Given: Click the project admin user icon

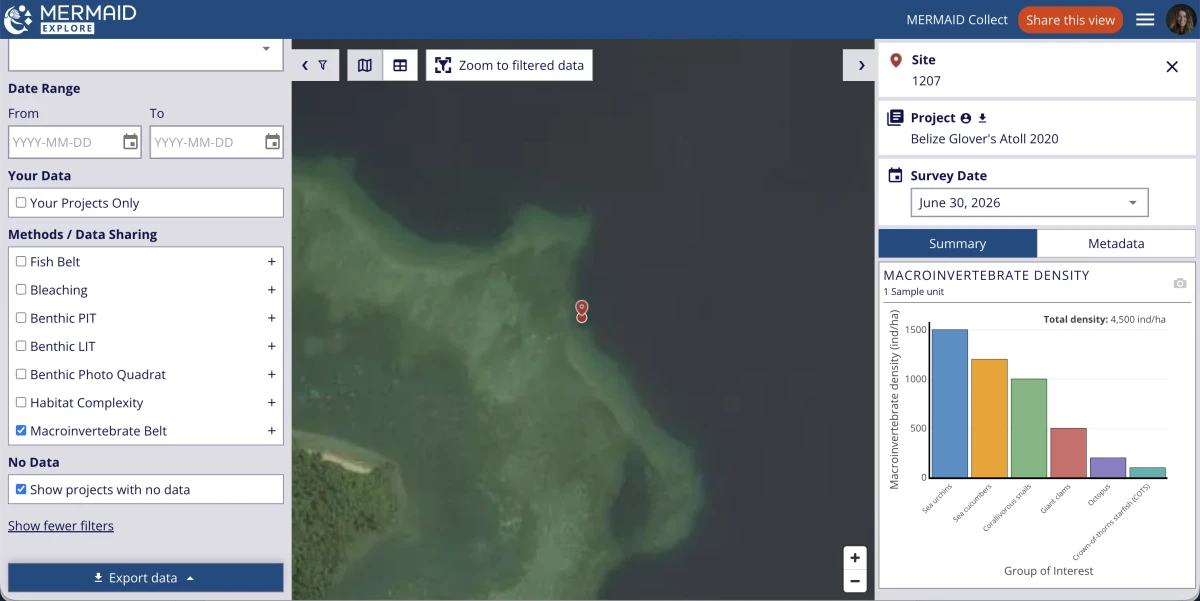Looking at the screenshot, I should (x=966, y=118).
